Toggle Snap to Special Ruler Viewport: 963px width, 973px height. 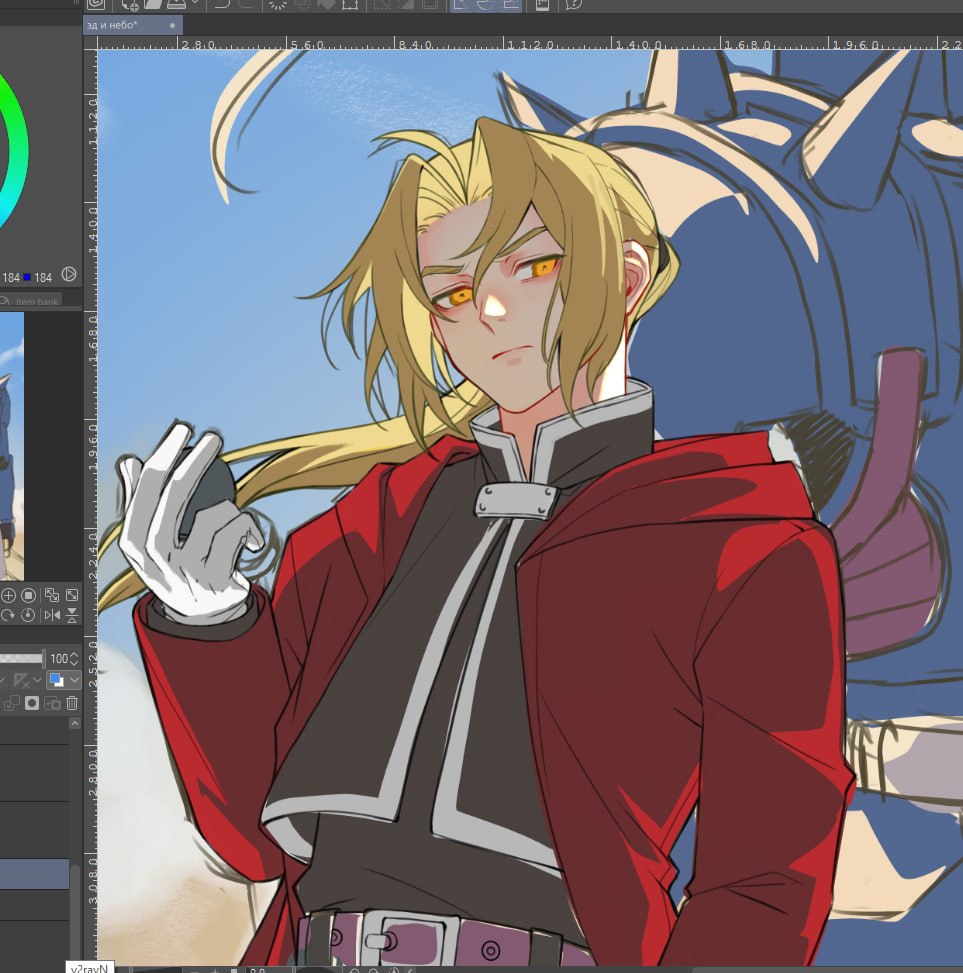[486, 4]
